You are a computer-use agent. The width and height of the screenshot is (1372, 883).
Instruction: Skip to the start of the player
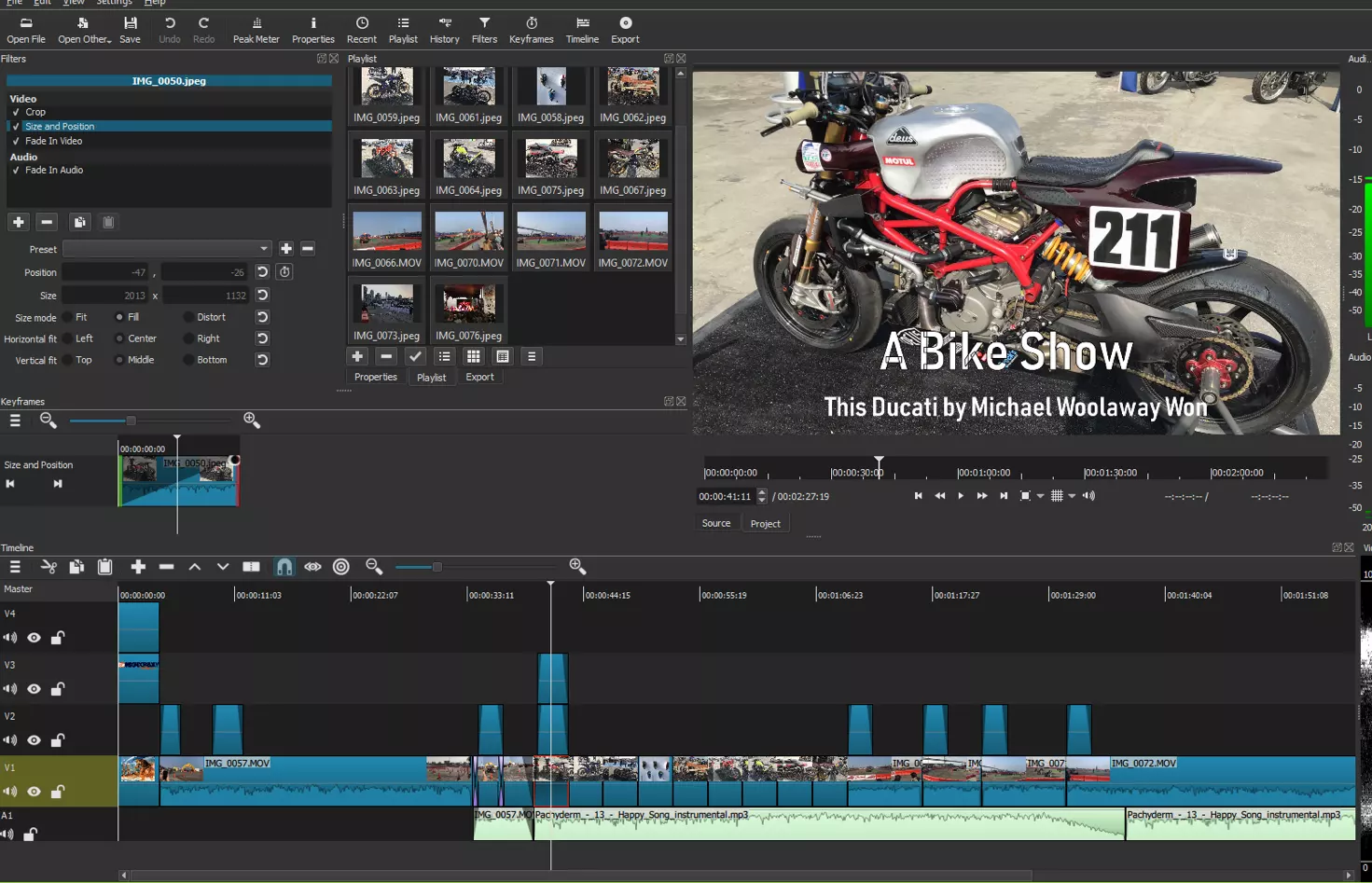918,496
